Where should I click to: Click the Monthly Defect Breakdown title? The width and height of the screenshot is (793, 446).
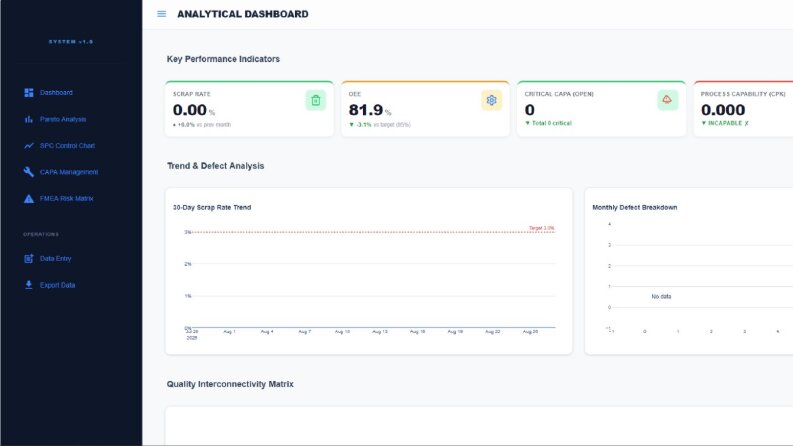(x=635, y=207)
